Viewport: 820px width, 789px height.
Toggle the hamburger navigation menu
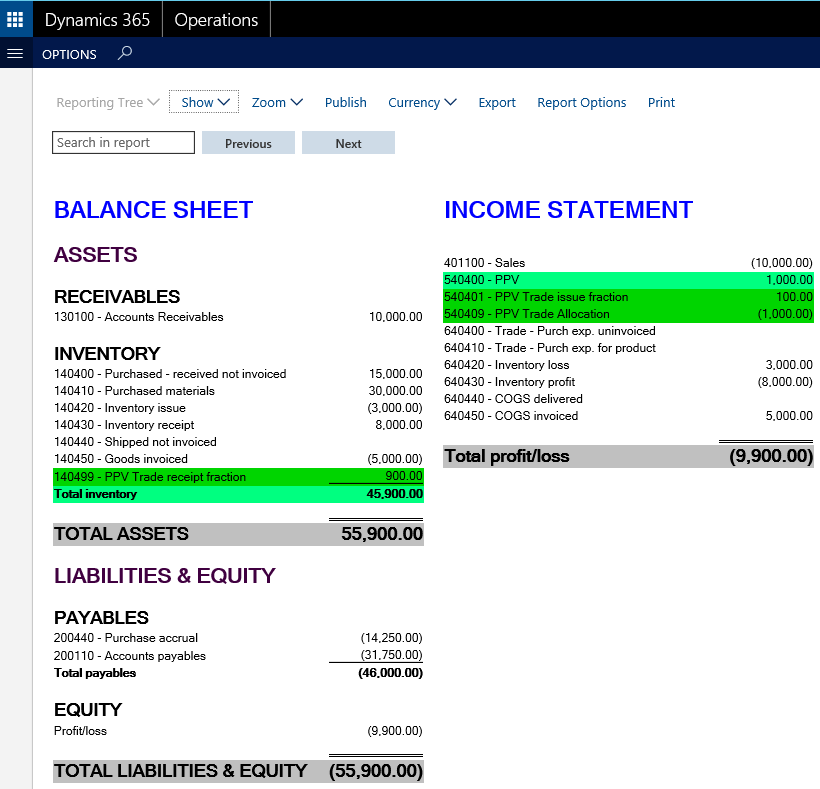[15, 54]
